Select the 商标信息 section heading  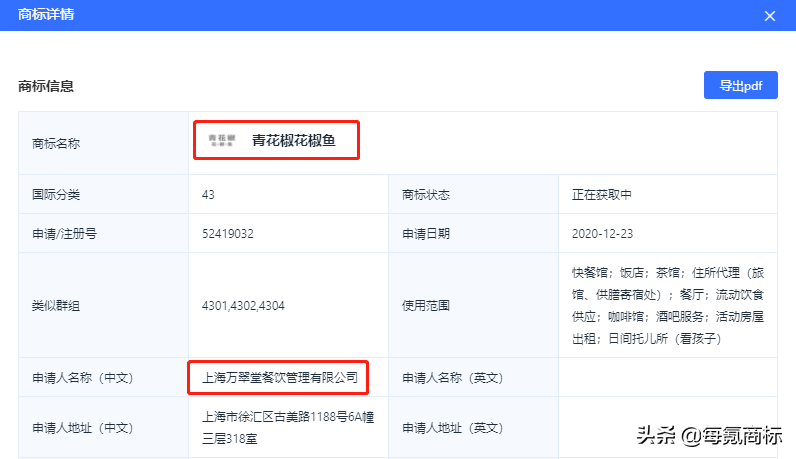46,86
